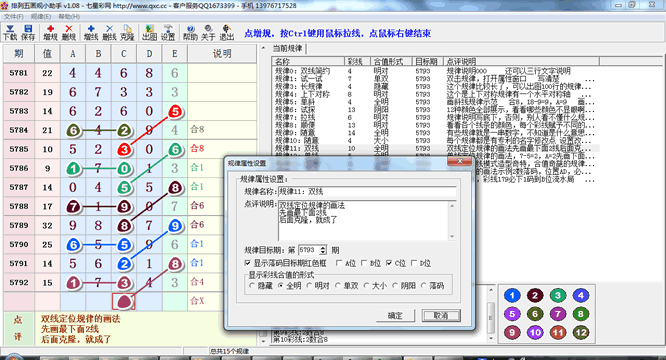This screenshot has width=666, height=360.
Task: Click the 名称 column header in rule list
Action: [x=308, y=62]
